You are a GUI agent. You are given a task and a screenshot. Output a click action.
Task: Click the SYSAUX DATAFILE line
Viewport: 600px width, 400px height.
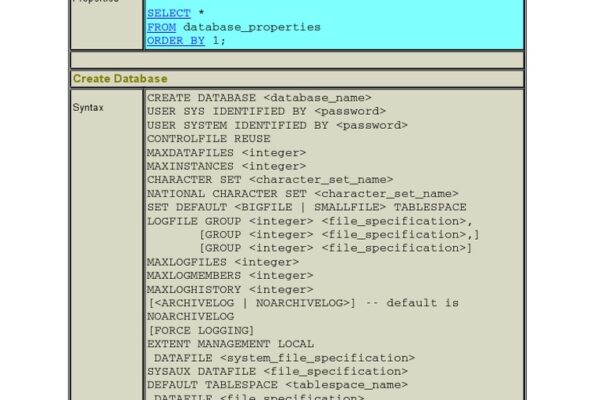277,372
